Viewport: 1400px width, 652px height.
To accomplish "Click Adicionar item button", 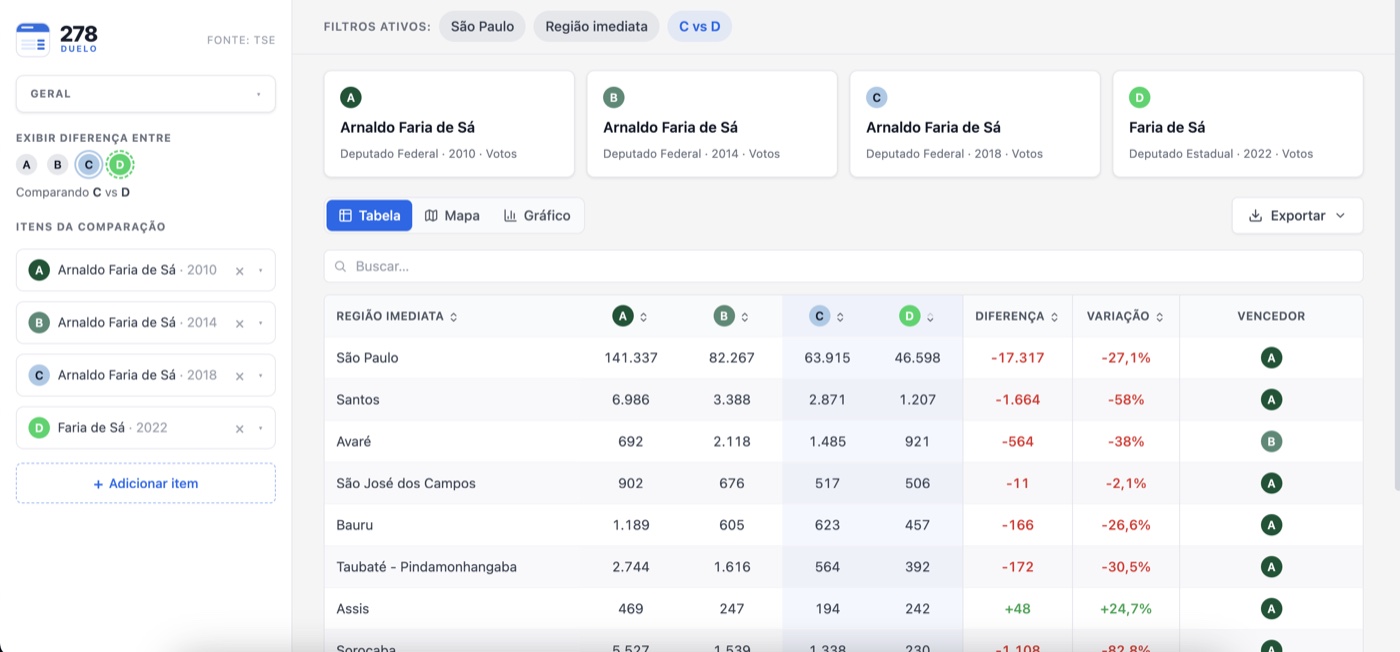I will pyautogui.click(x=146, y=483).
